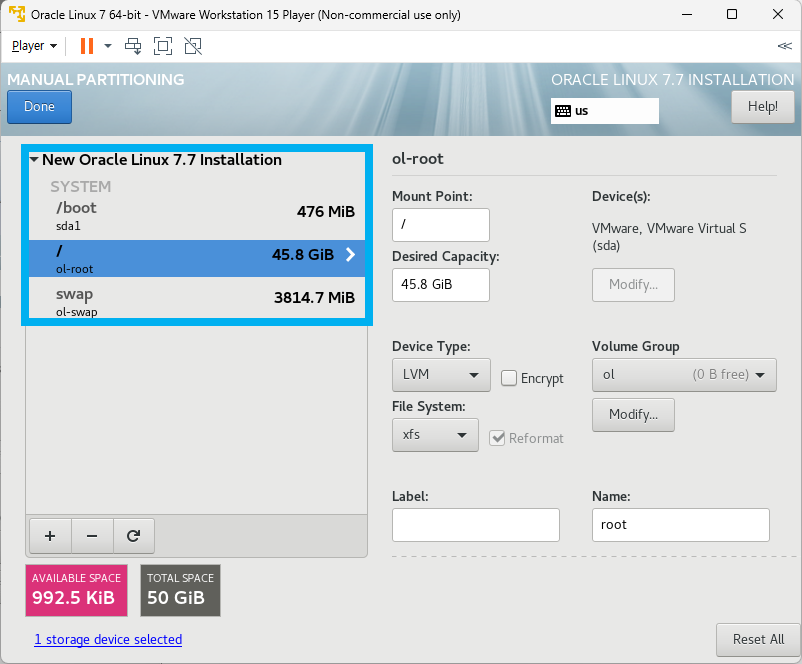The image size is (802, 664).
Task: Collapse New Oracle Linux 7.7 Installation
Action: click(x=34, y=160)
